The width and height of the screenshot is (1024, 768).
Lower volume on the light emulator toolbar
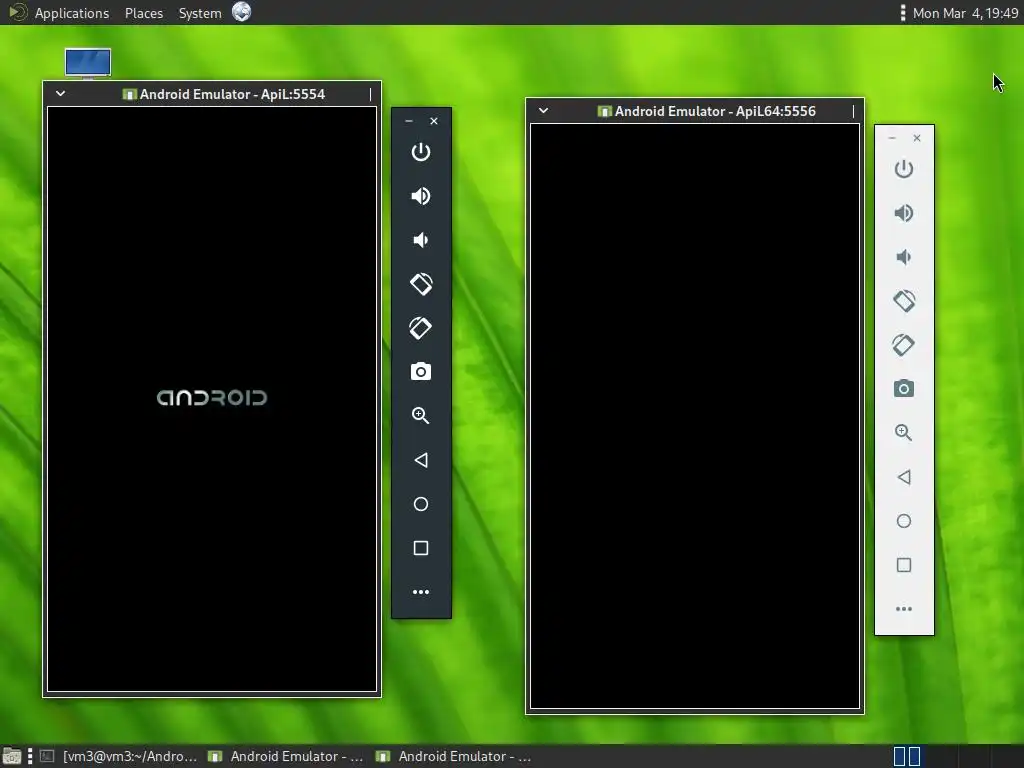coord(904,257)
